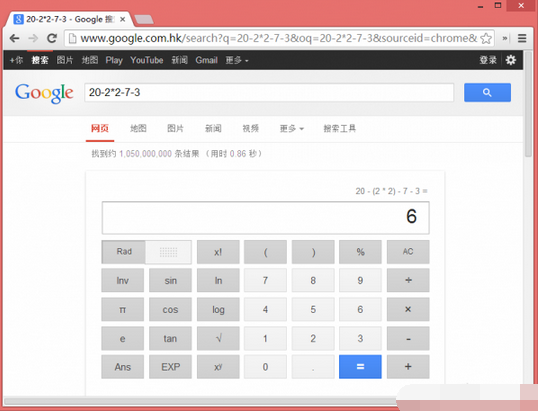Switch to the 视频 results tab
This screenshot has height=411, width=538.
250,129
